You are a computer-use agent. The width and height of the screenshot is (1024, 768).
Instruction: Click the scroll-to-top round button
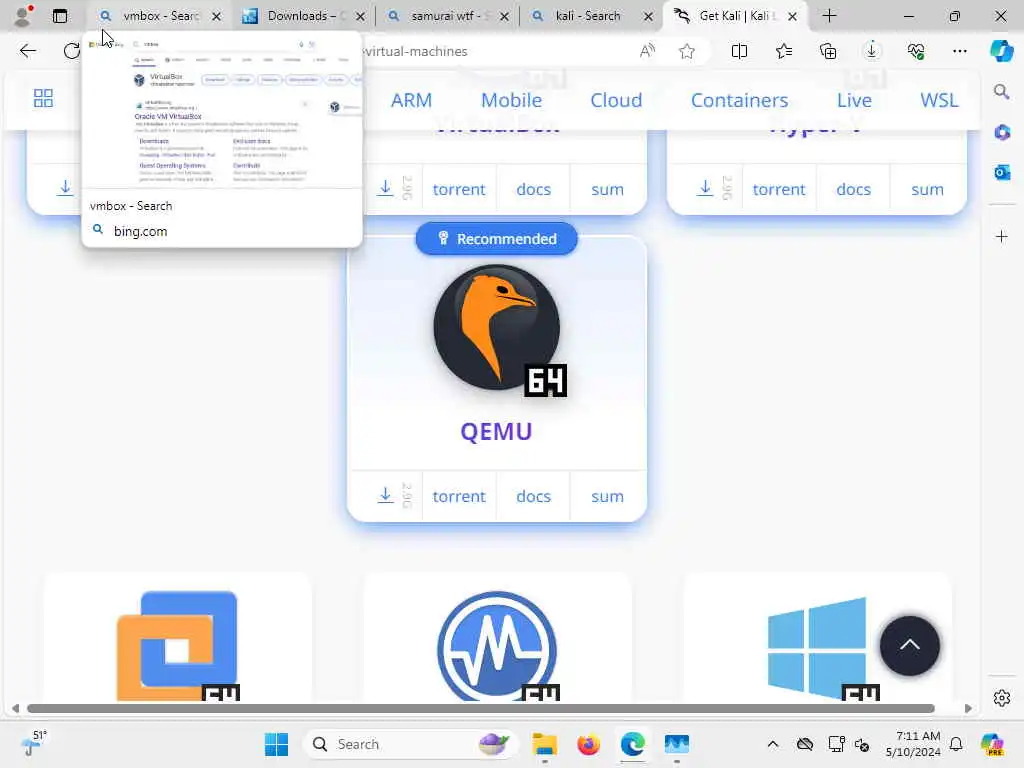[910, 646]
